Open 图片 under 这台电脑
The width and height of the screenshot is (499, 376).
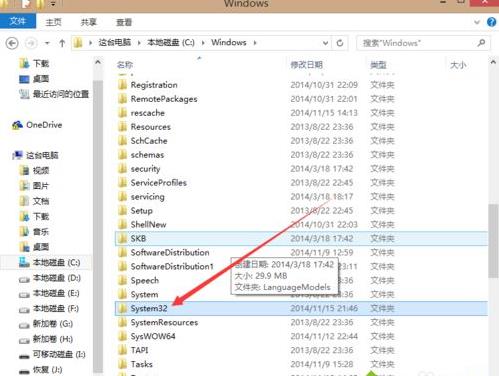tap(34, 186)
